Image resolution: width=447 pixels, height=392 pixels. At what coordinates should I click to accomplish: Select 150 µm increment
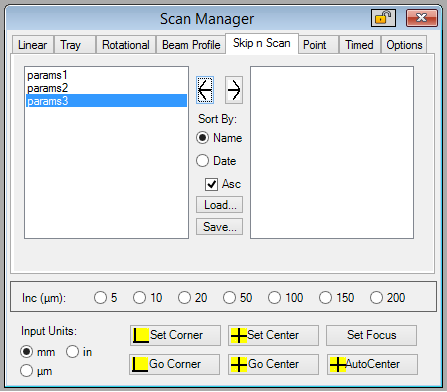336,297
